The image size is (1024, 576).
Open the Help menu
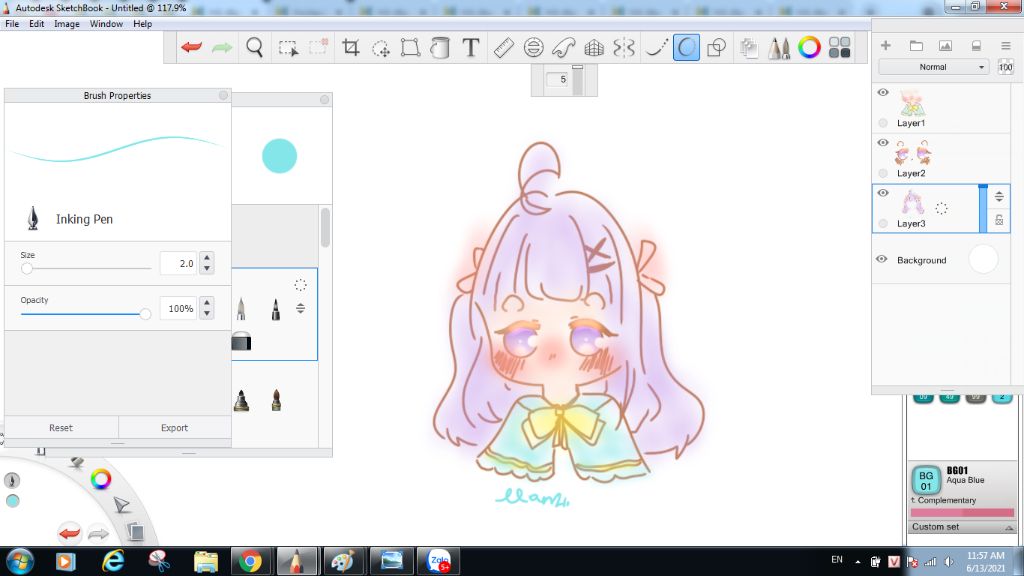pos(142,24)
